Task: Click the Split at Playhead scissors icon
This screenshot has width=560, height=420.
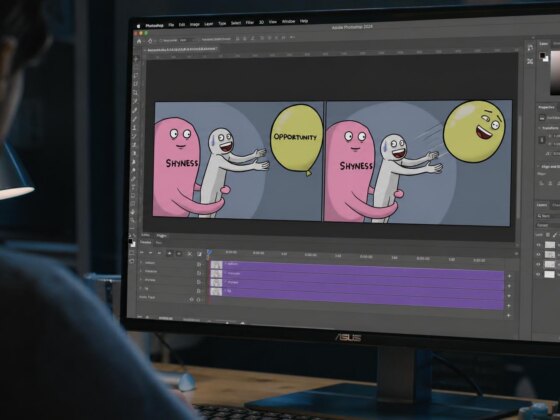Action: pos(190,254)
